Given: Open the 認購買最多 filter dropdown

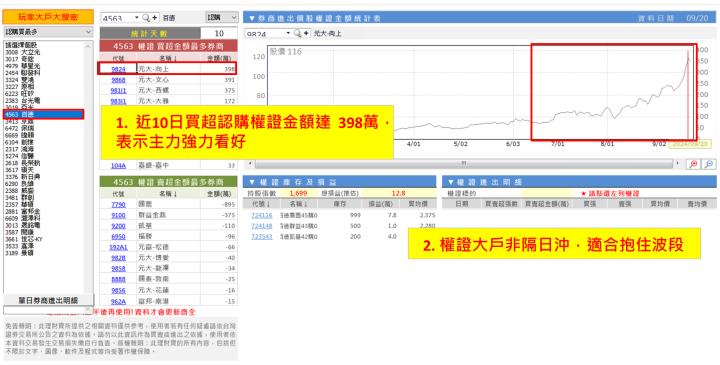Looking at the screenshot, I should (x=48, y=32).
